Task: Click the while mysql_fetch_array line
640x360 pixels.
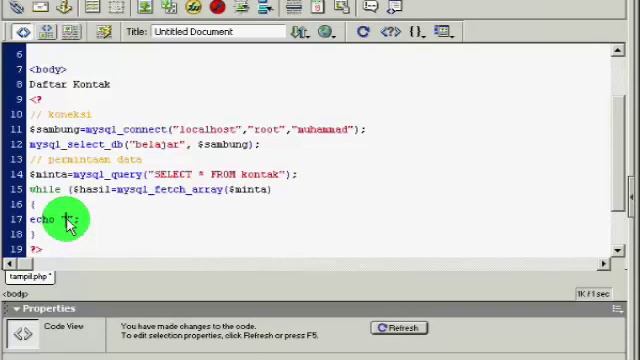Action: (x=150, y=190)
